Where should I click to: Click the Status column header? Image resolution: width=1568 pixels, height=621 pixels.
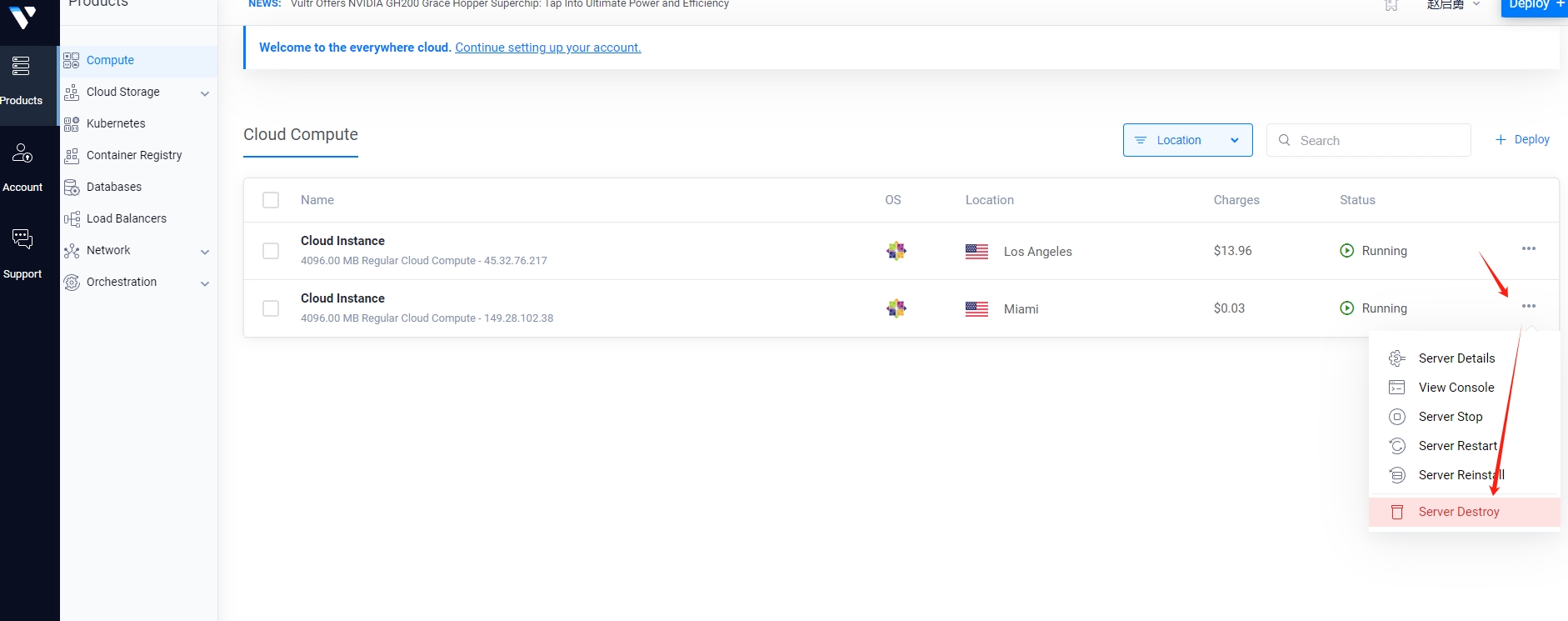point(1357,200)
